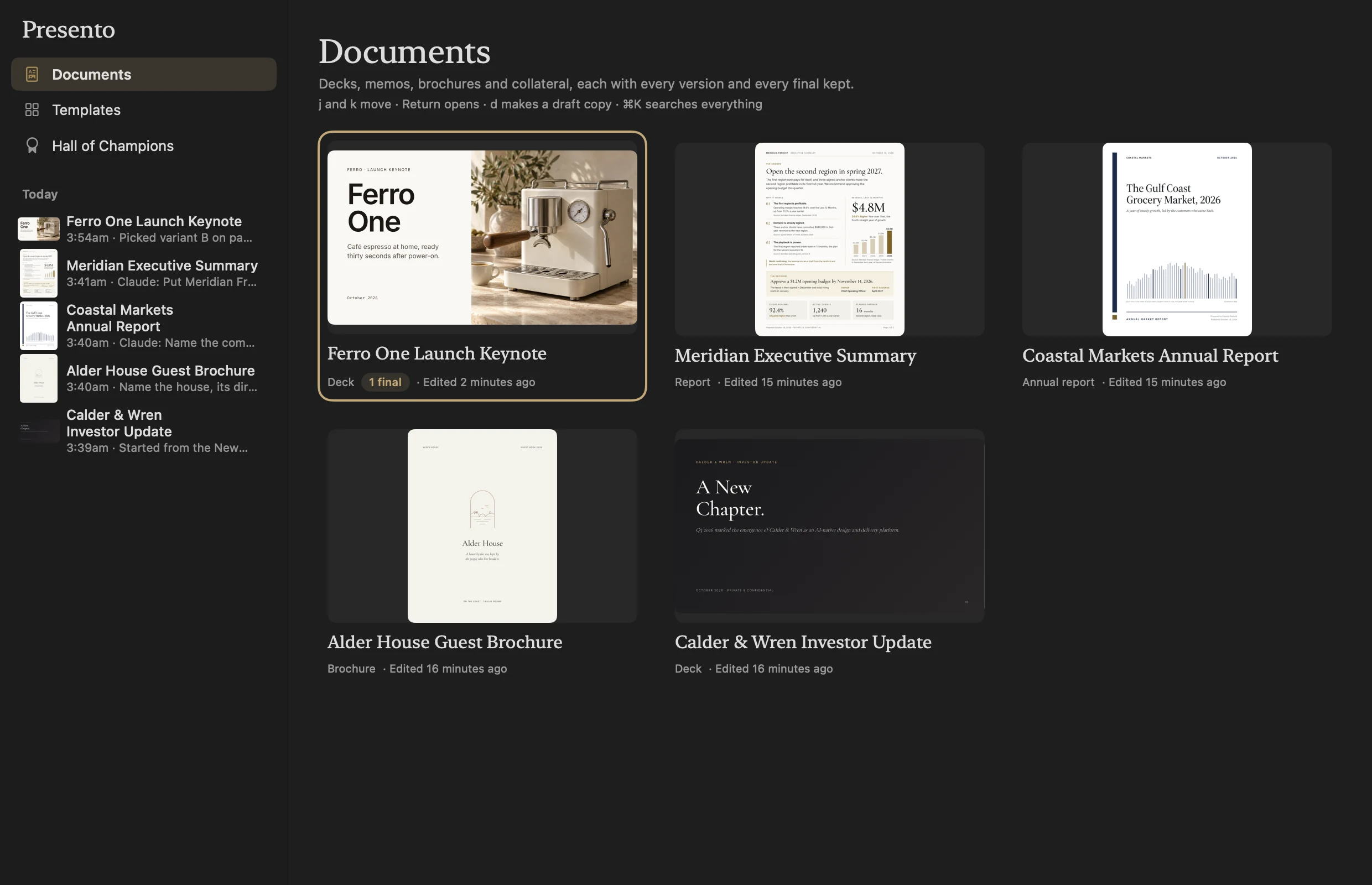Click the Documents page heading

coord(404,52)
